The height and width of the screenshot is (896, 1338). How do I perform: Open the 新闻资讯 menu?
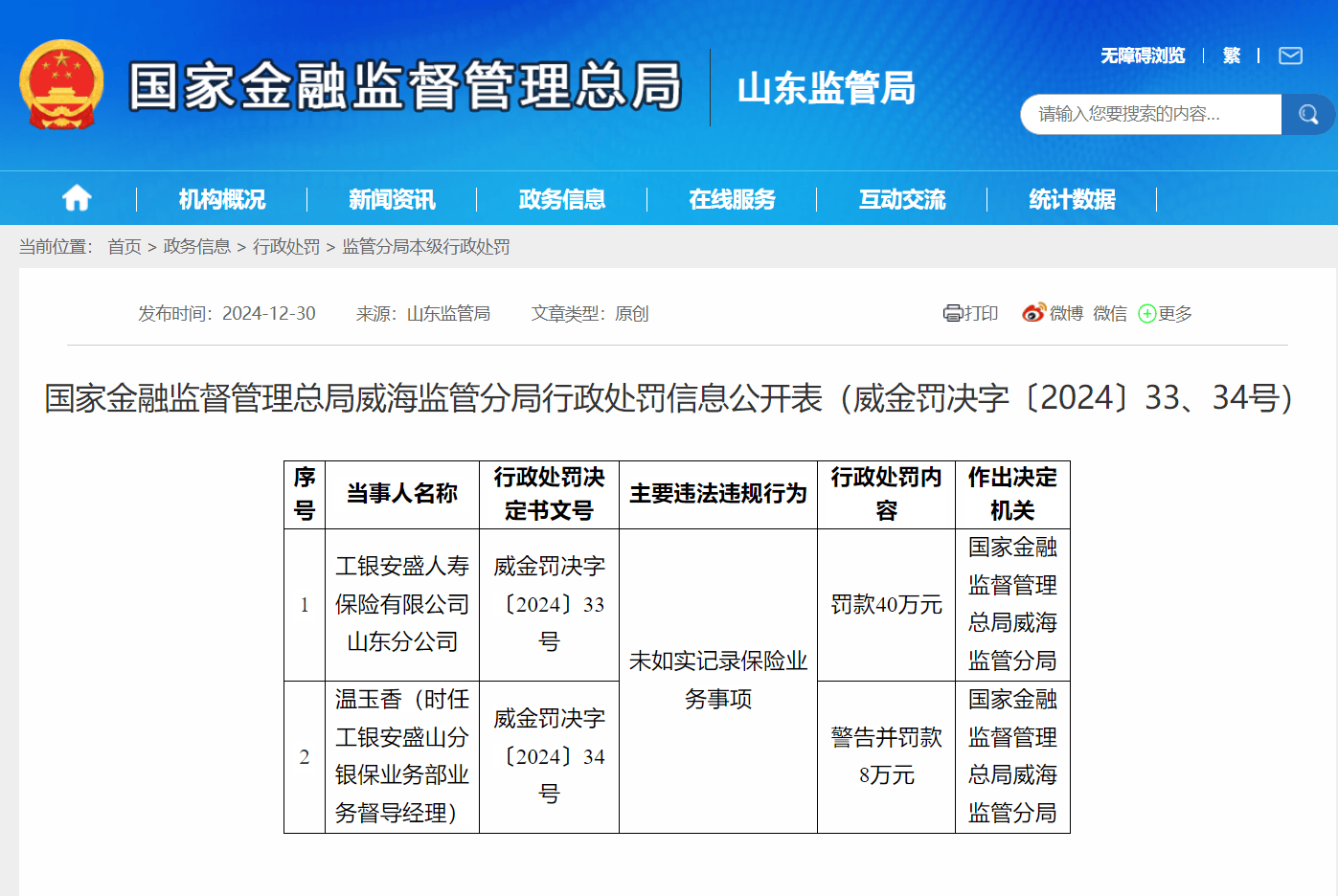click(391, 198)
